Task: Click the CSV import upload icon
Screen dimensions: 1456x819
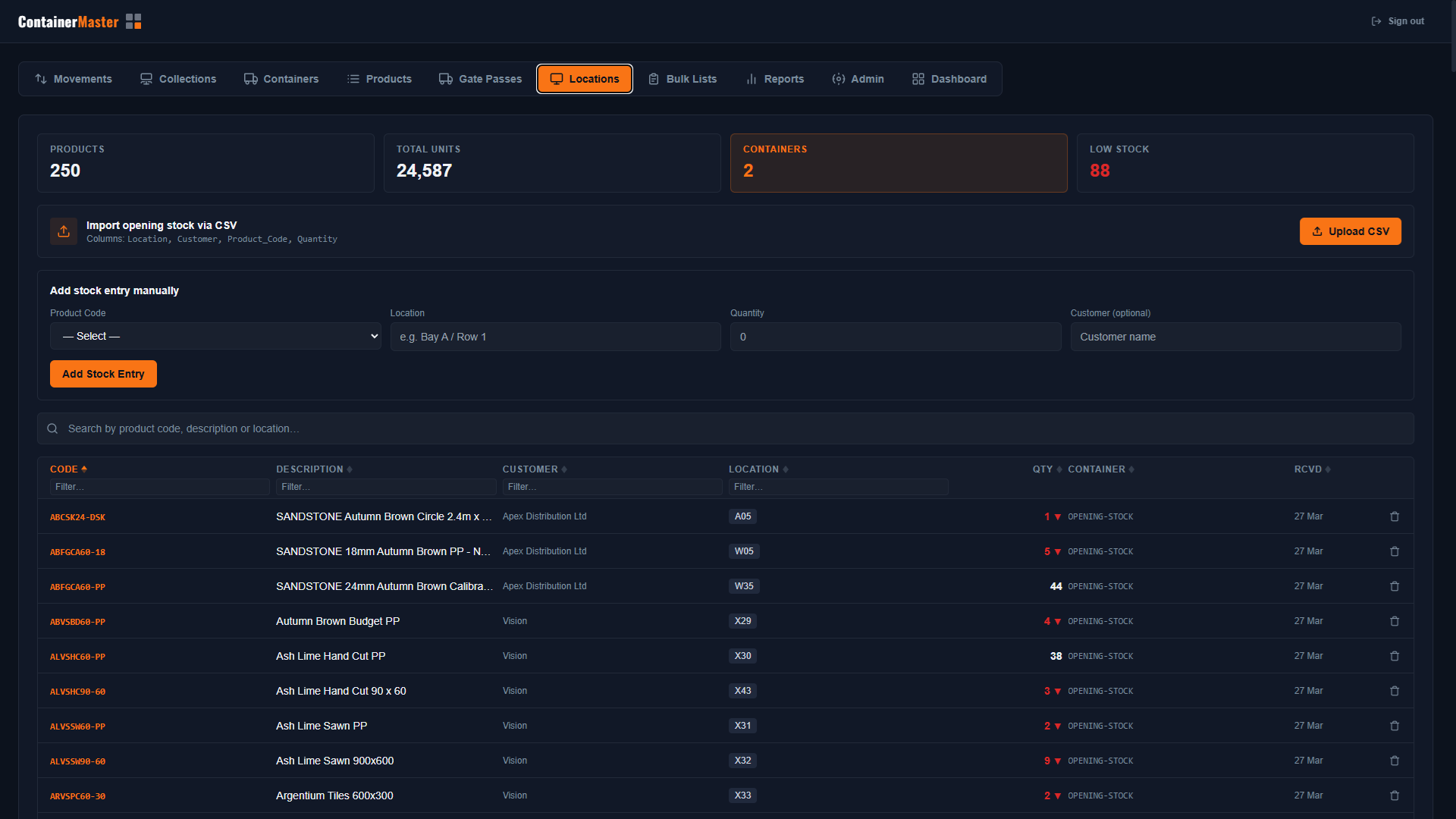Action: (x=64, y=231)
